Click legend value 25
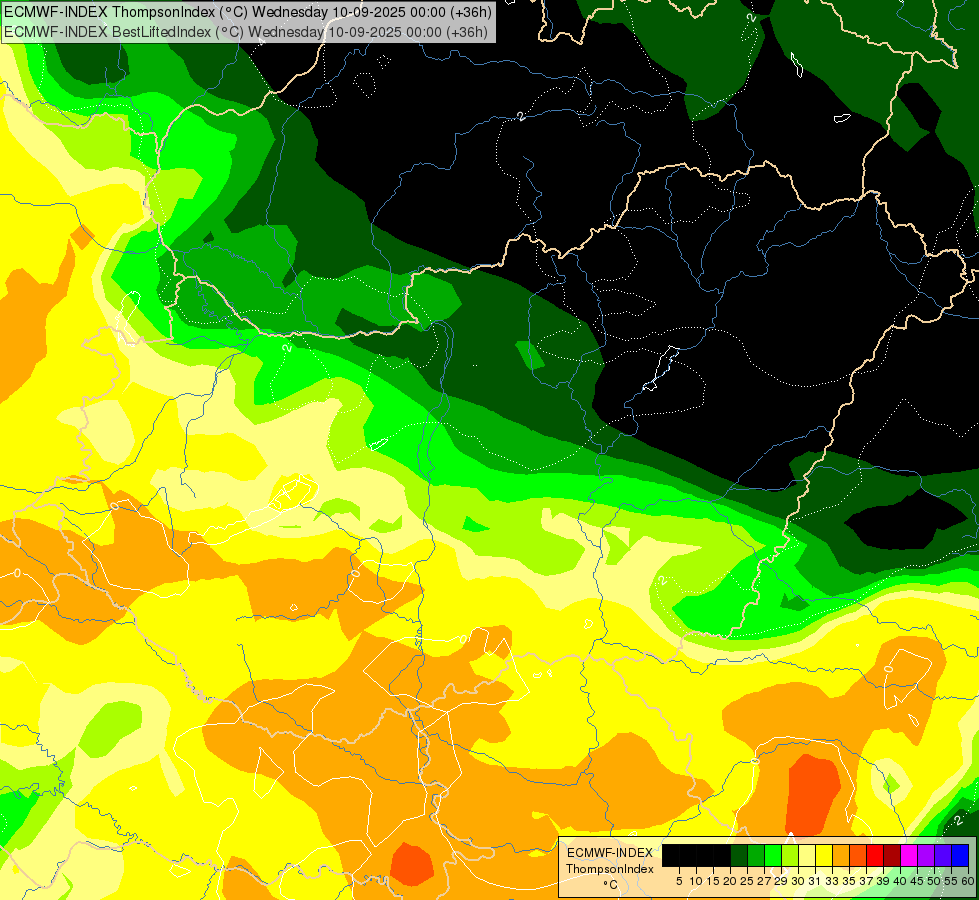Viewport: 979px width, 900px height. click(x=747, y=881)
